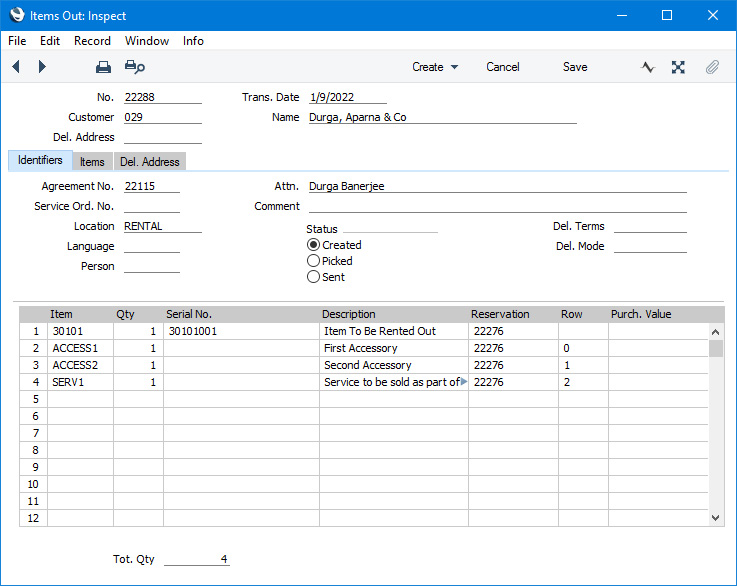Click Row cell with value 2
This screenshot has width=737, height=586.
pyautogui.click(x=583, y=382)
